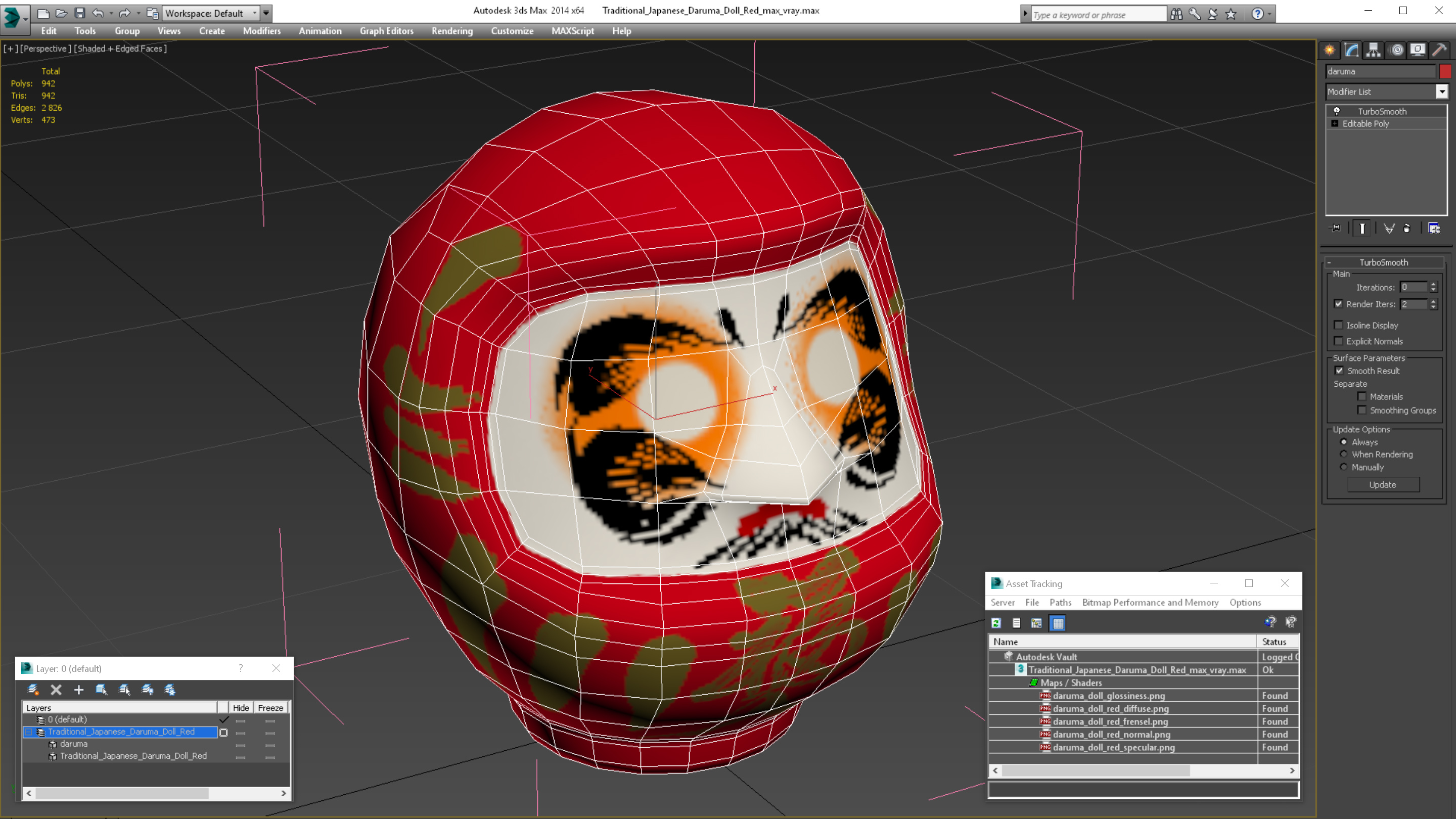1456x819 pixels.
Task: Open the Modifiers menu
Action: [x=261, y=31]
